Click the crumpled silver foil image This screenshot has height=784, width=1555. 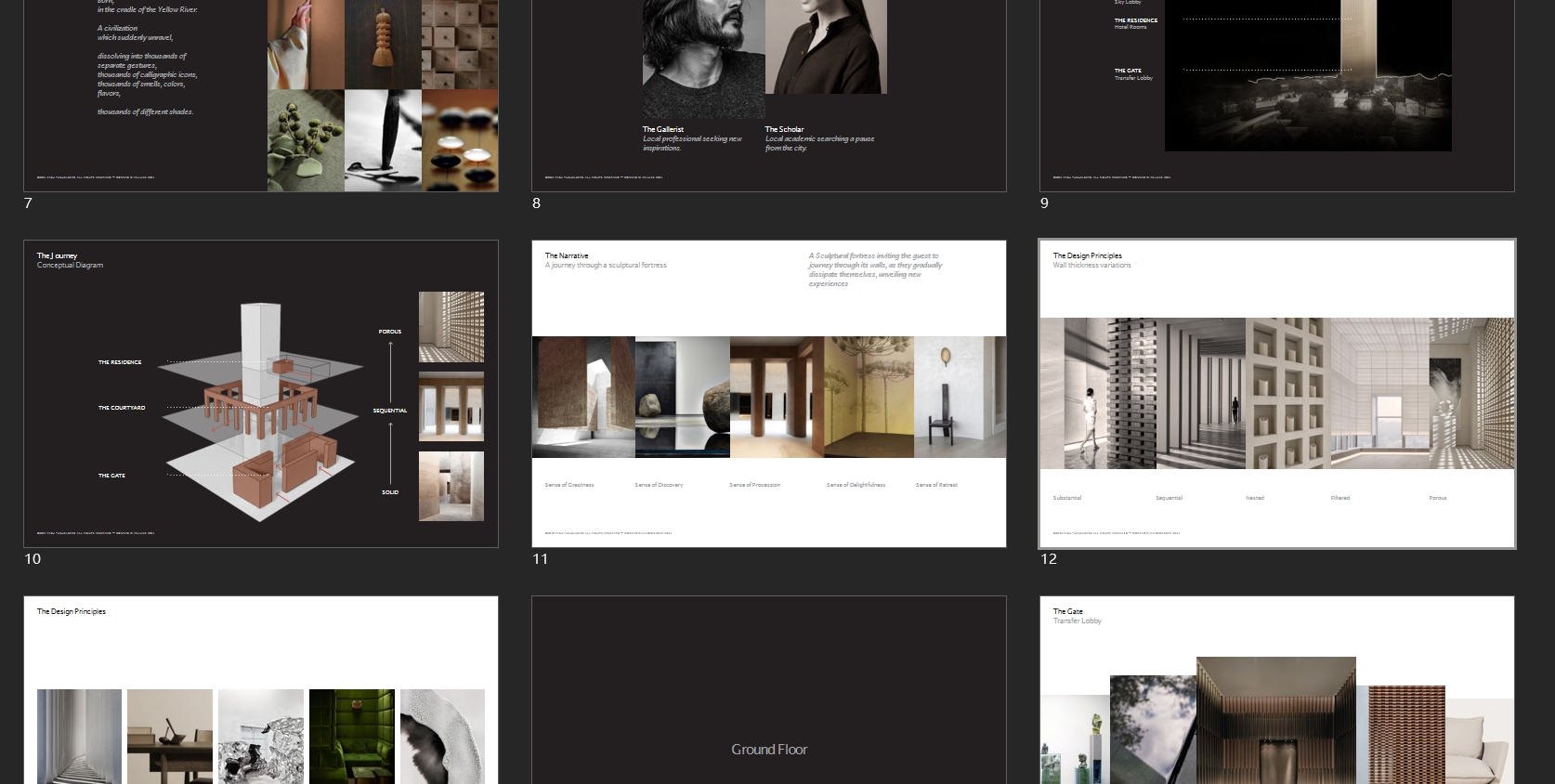point(261,736)
